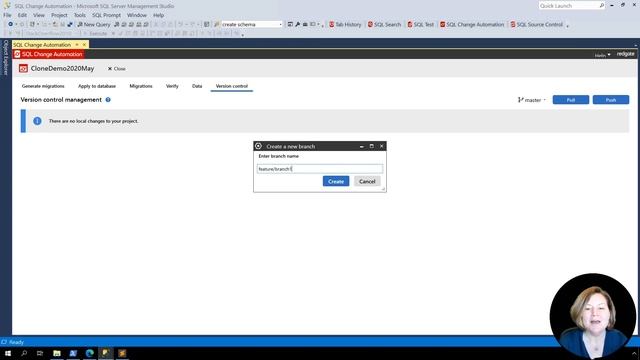Click the Ready status bar text
The width and height of the screenshot is (640, 360).
tap(16, 342)
